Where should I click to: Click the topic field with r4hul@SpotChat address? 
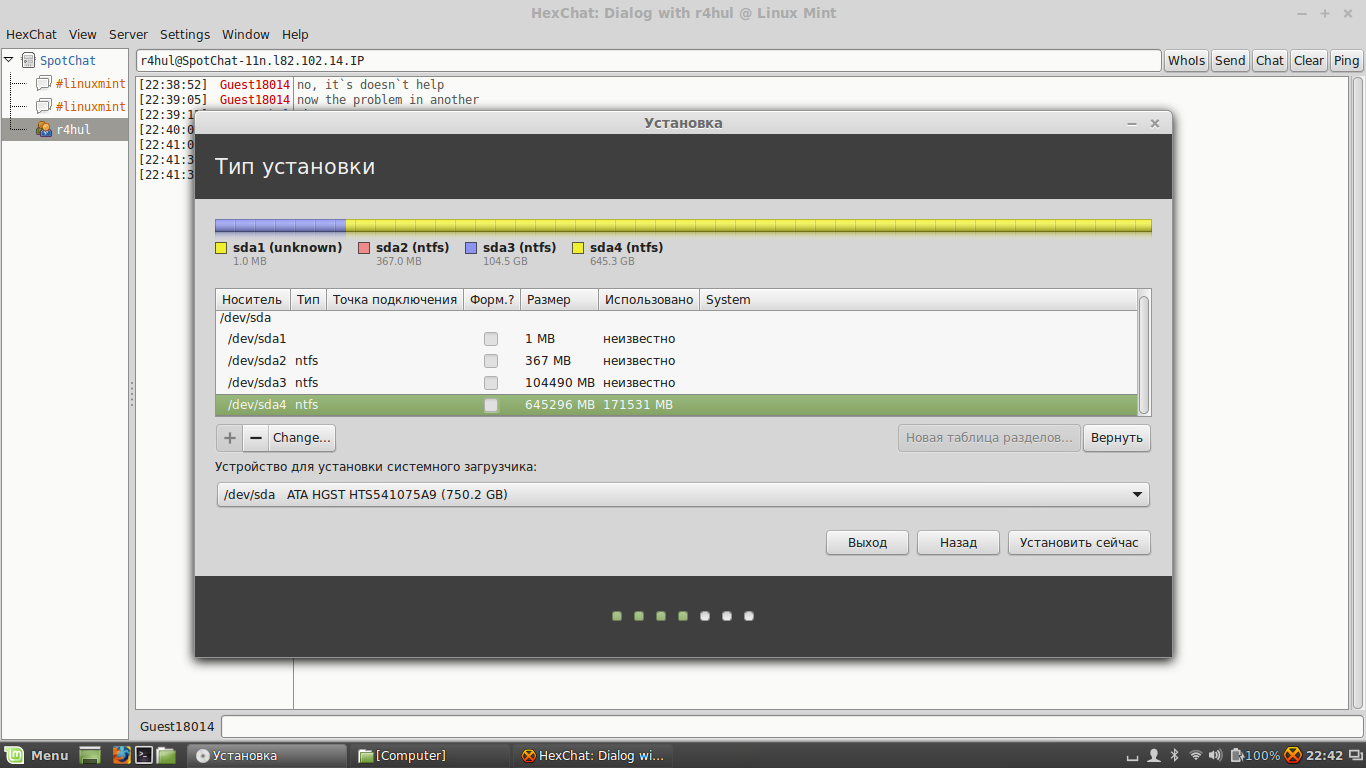(x=648, y=61)
